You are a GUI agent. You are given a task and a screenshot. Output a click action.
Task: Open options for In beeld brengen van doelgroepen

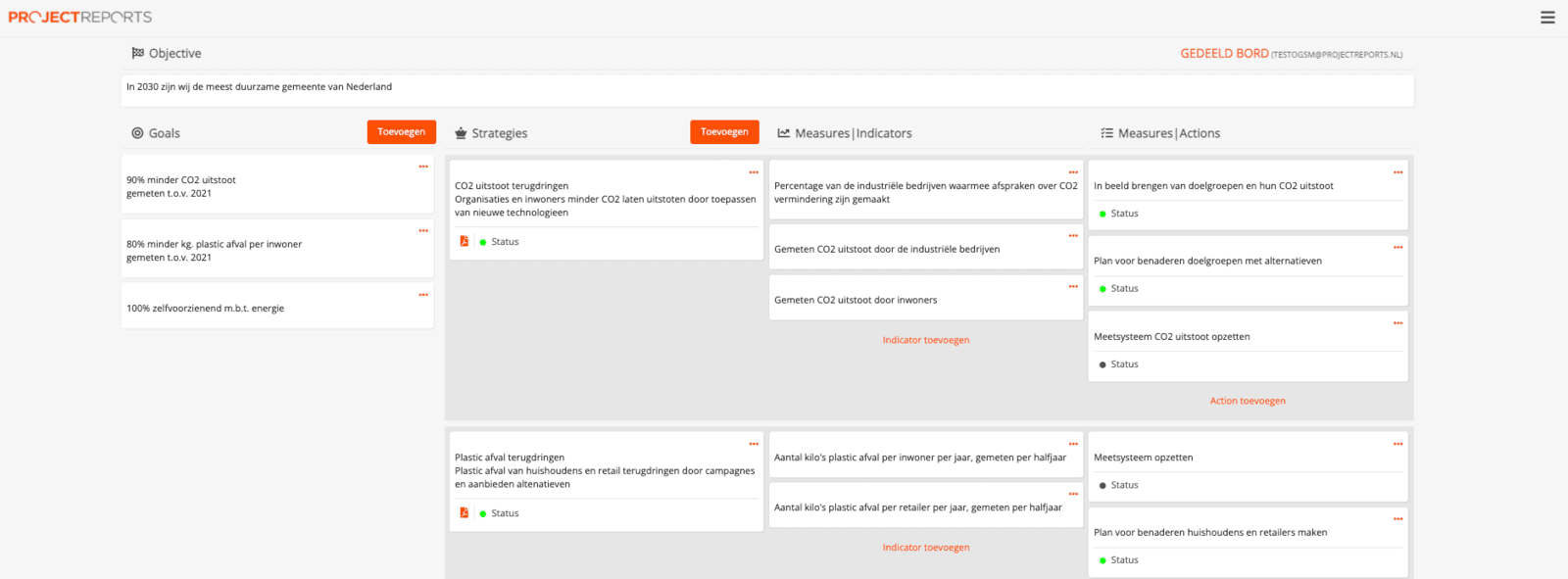pyautogui.click(x=1398, y=172)
